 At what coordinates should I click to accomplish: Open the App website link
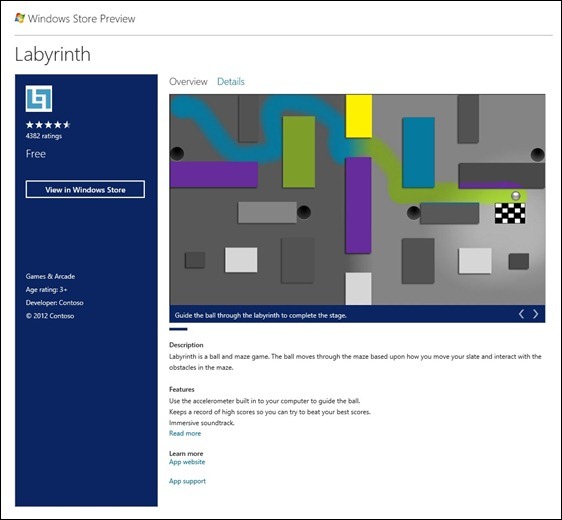coord(187,462)
